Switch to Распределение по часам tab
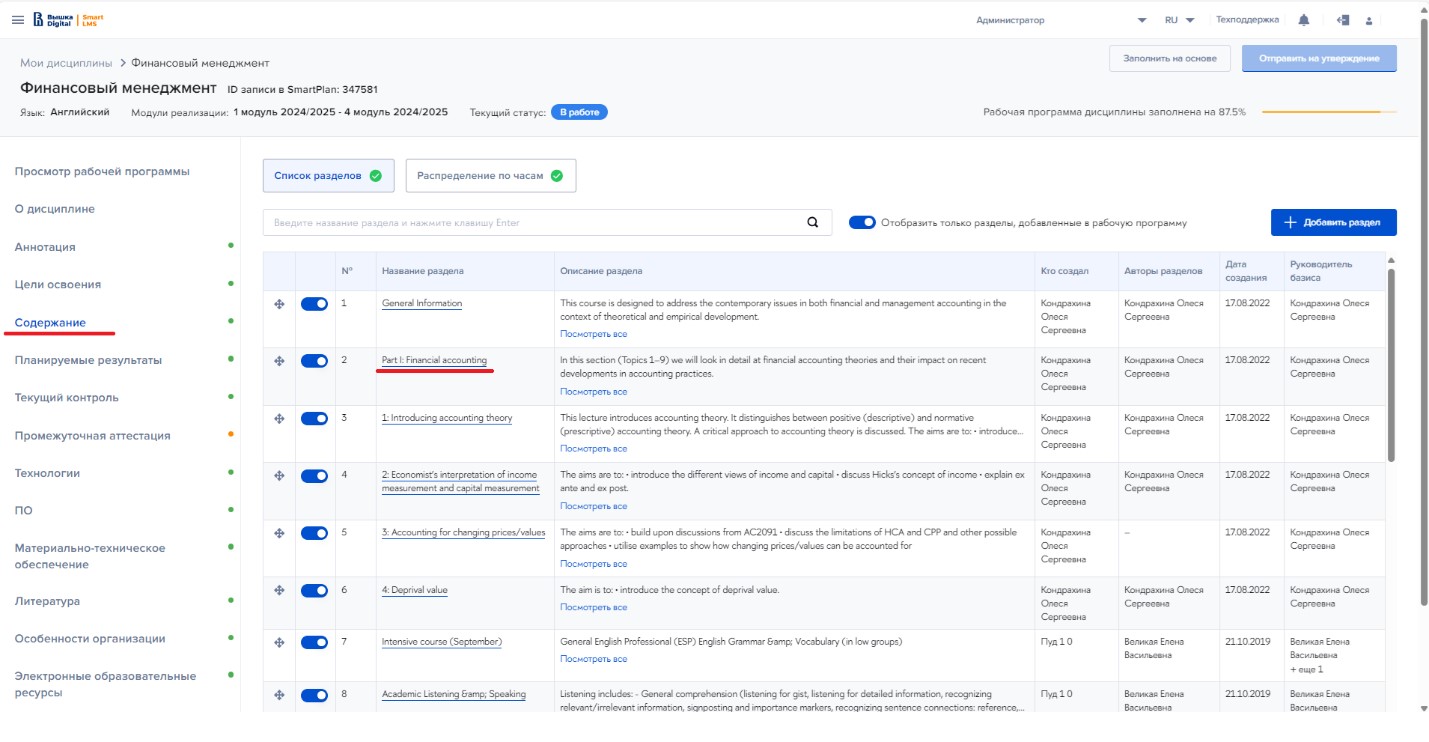1429x742 pixels. pos(490,176)
